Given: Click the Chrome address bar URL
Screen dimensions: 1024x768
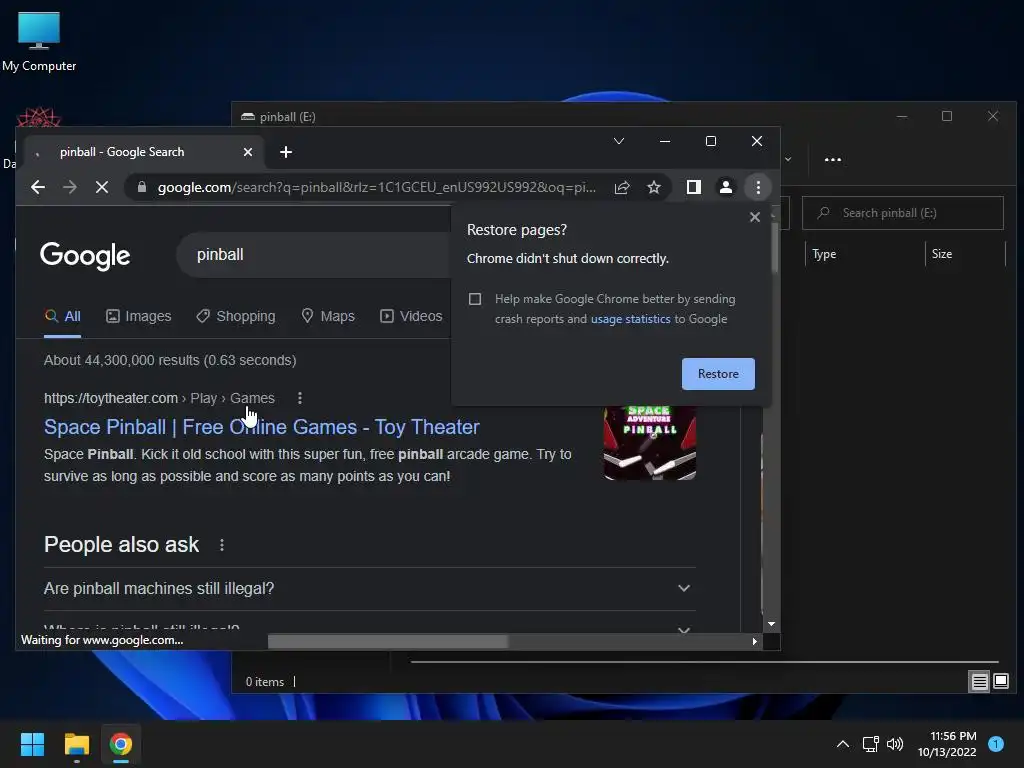Looking at the screenshot, I should coord(377,187).
